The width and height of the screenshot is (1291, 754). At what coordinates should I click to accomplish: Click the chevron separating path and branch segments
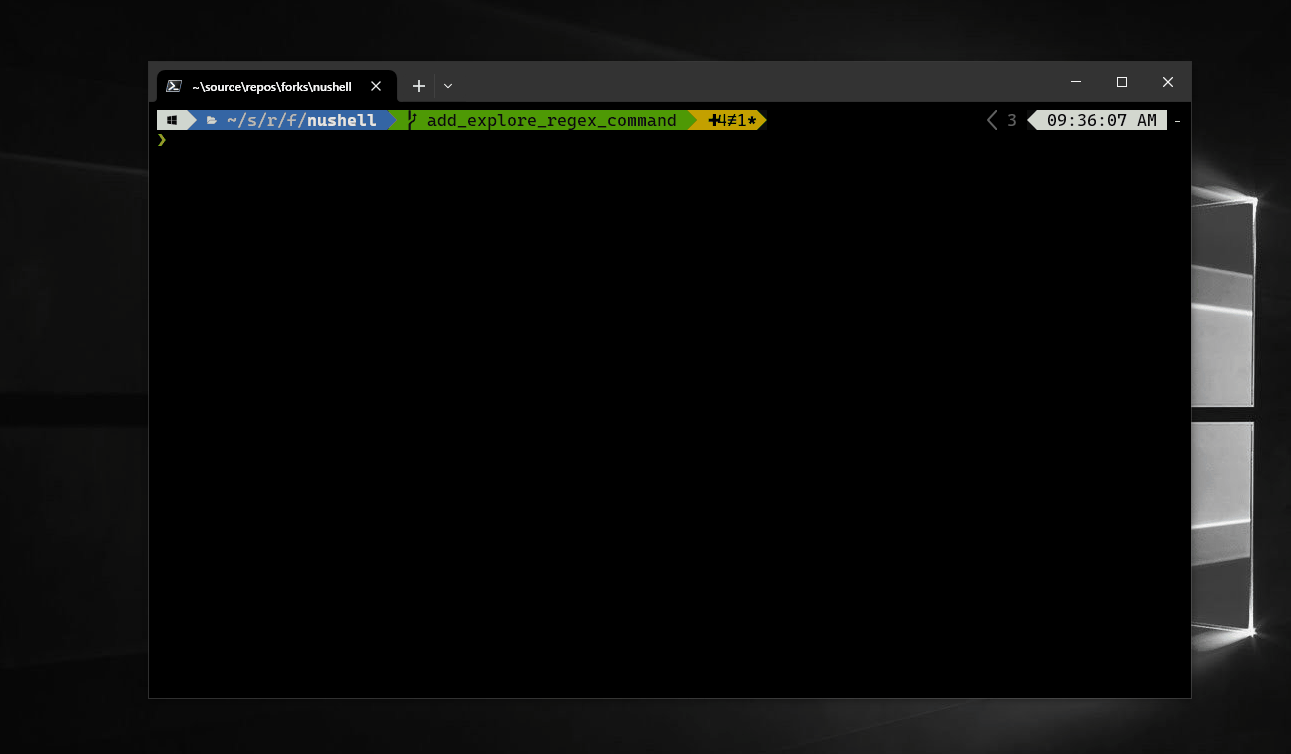(x=392, y=120)
